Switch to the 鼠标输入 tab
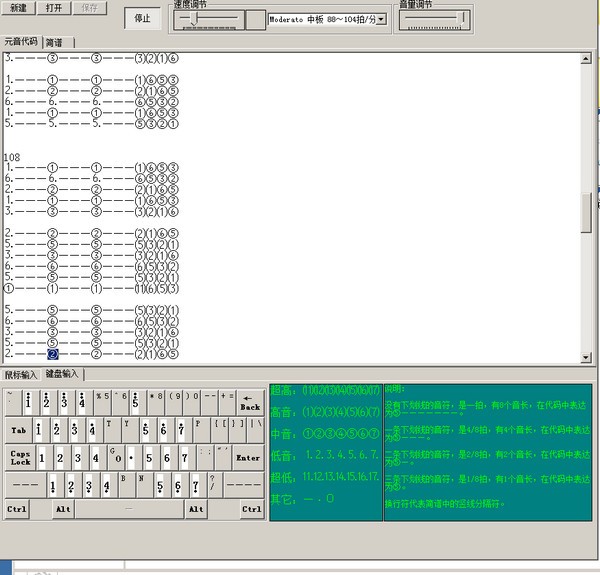This screenshot has height=575, width=600. tap(20, 374)
